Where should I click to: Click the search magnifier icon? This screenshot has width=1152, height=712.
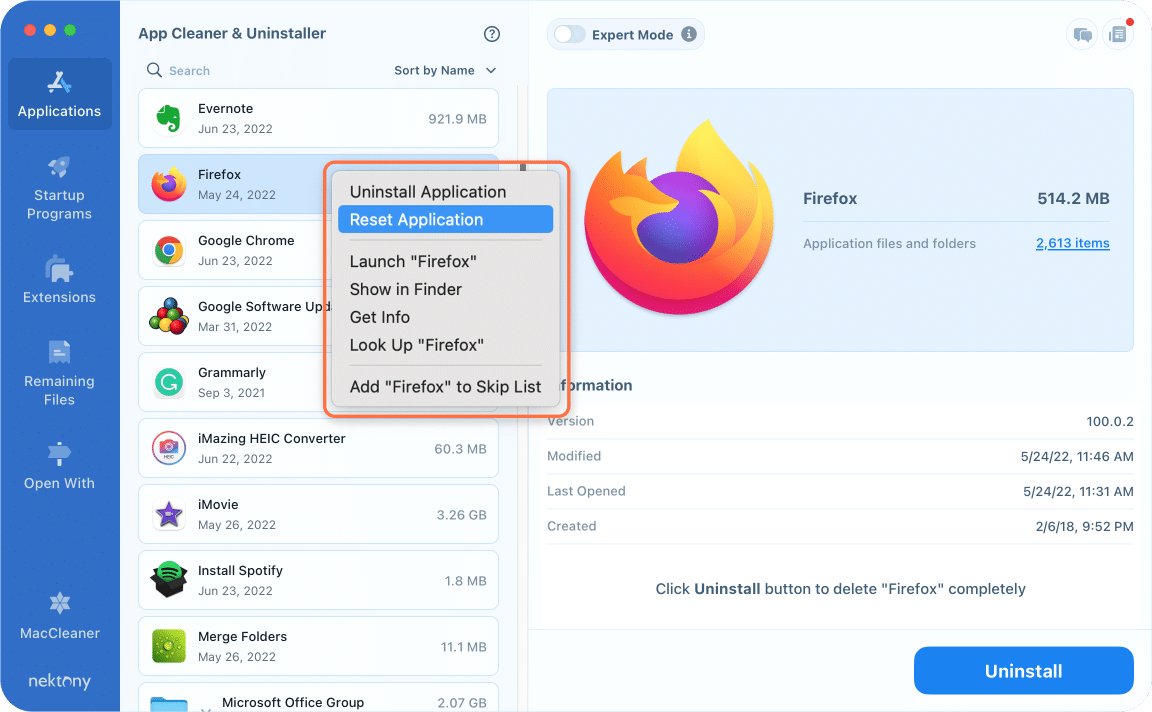[x=154, y=70]
